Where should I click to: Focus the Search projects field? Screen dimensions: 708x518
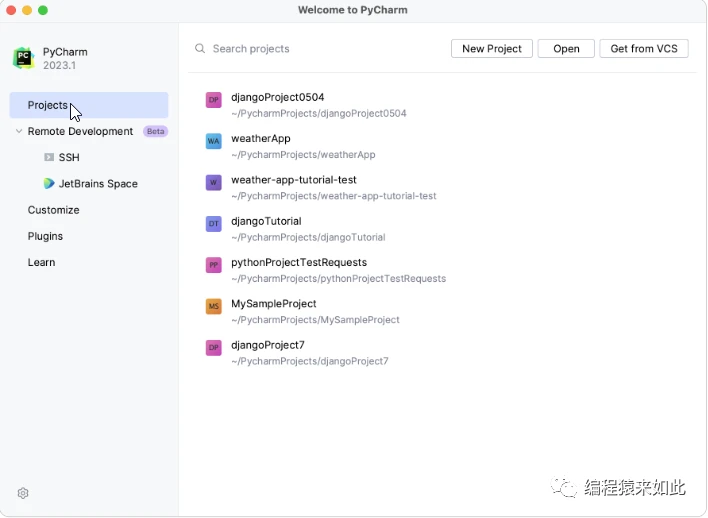pyautogui.click(x=320, y=49)
